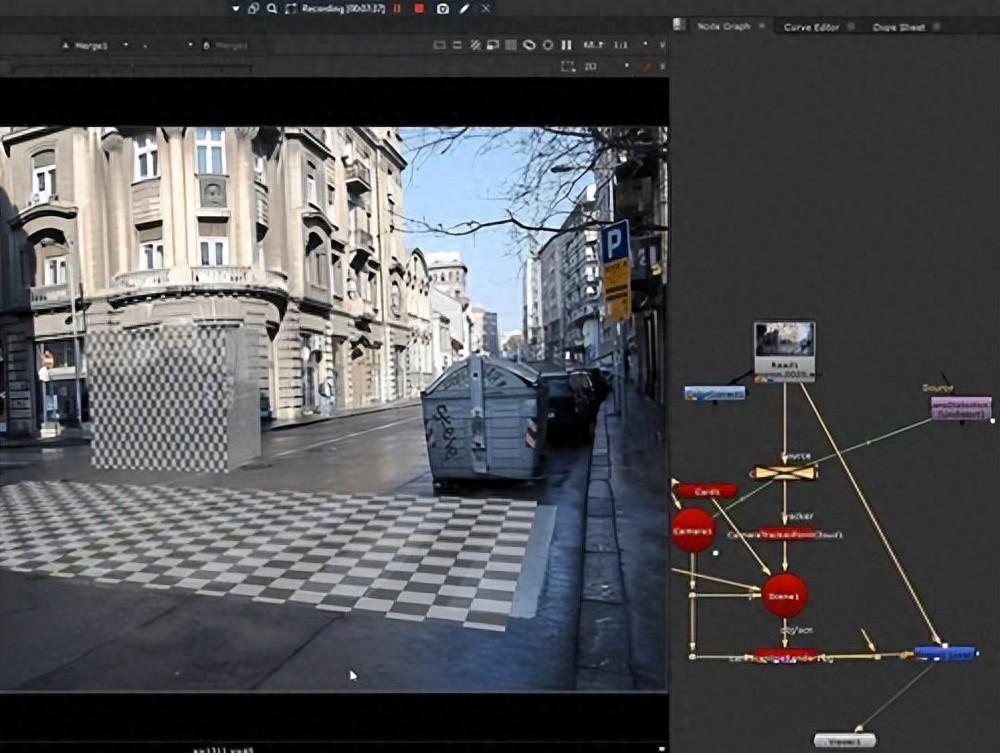Switch to the Dope Sheet tab
1000x753 pixels.
pyautogui.click(x=898, y=27)
